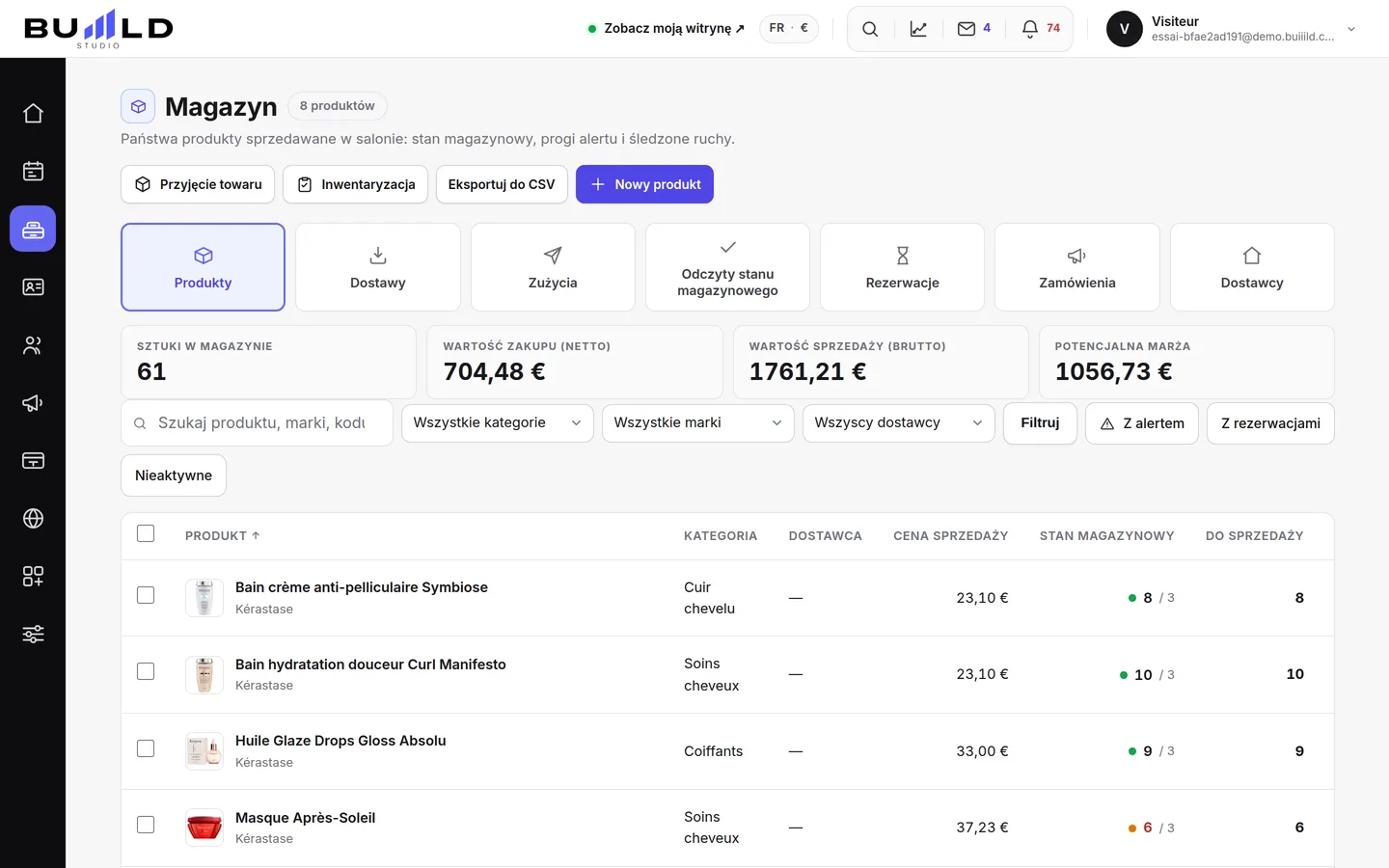Viewport: 1389px width, 868px height.
Task: Sort by the PRODUKT column header
Action: point(222,536)
